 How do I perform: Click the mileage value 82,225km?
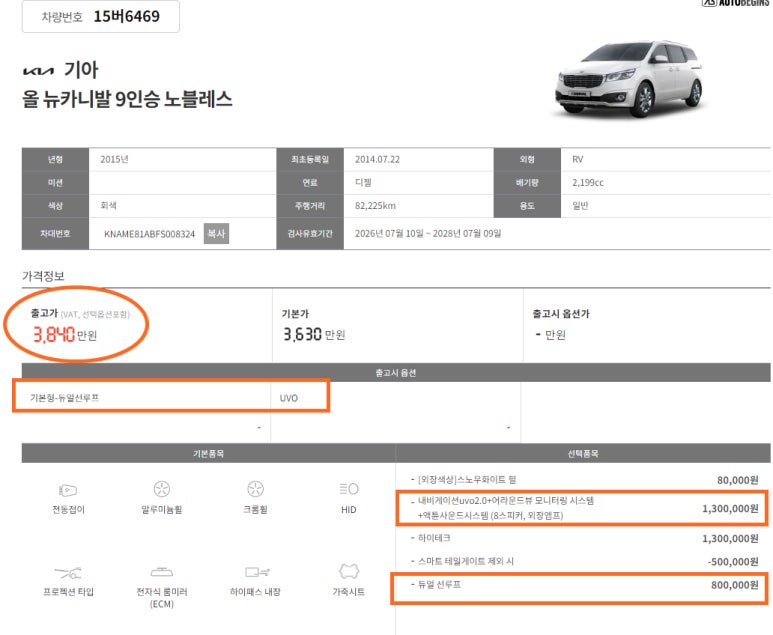tap(375, 206)
